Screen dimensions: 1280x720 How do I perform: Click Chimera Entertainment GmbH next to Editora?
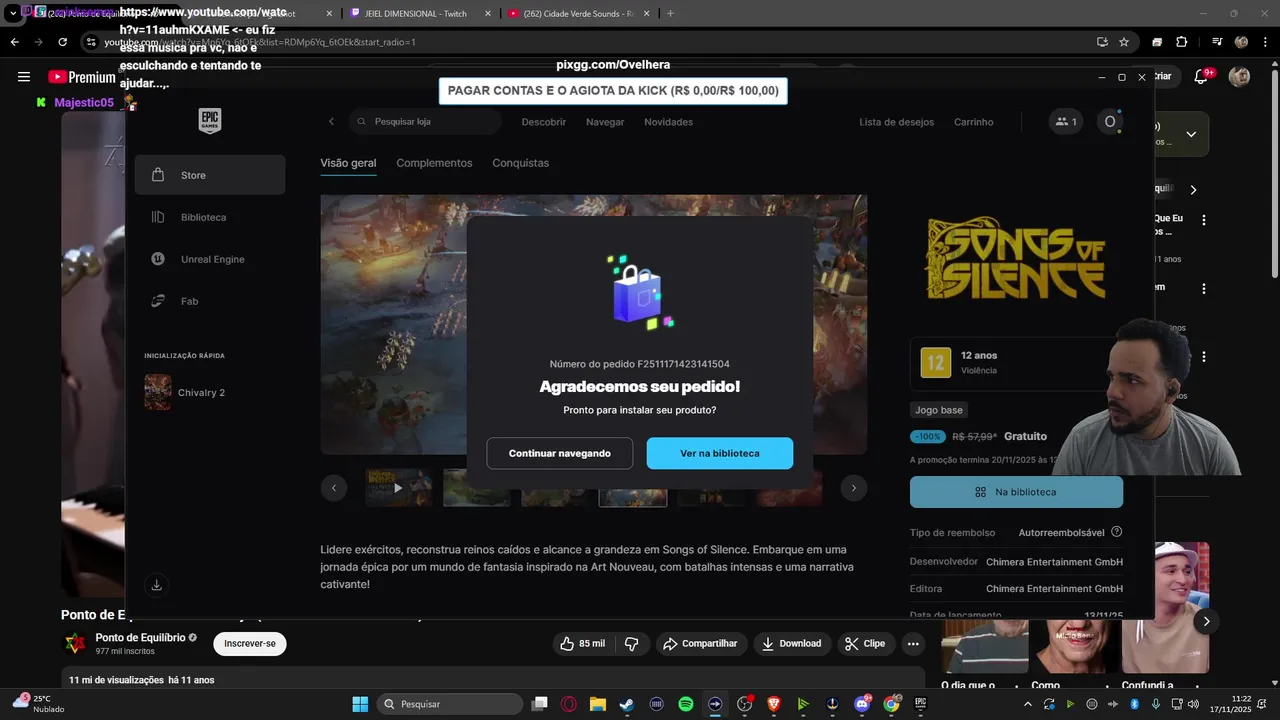[1054, 589]
